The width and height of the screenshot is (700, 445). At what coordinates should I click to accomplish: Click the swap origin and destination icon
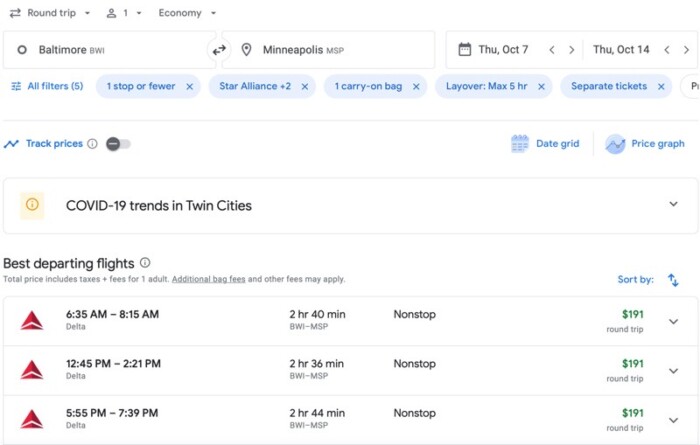point(219,50)
